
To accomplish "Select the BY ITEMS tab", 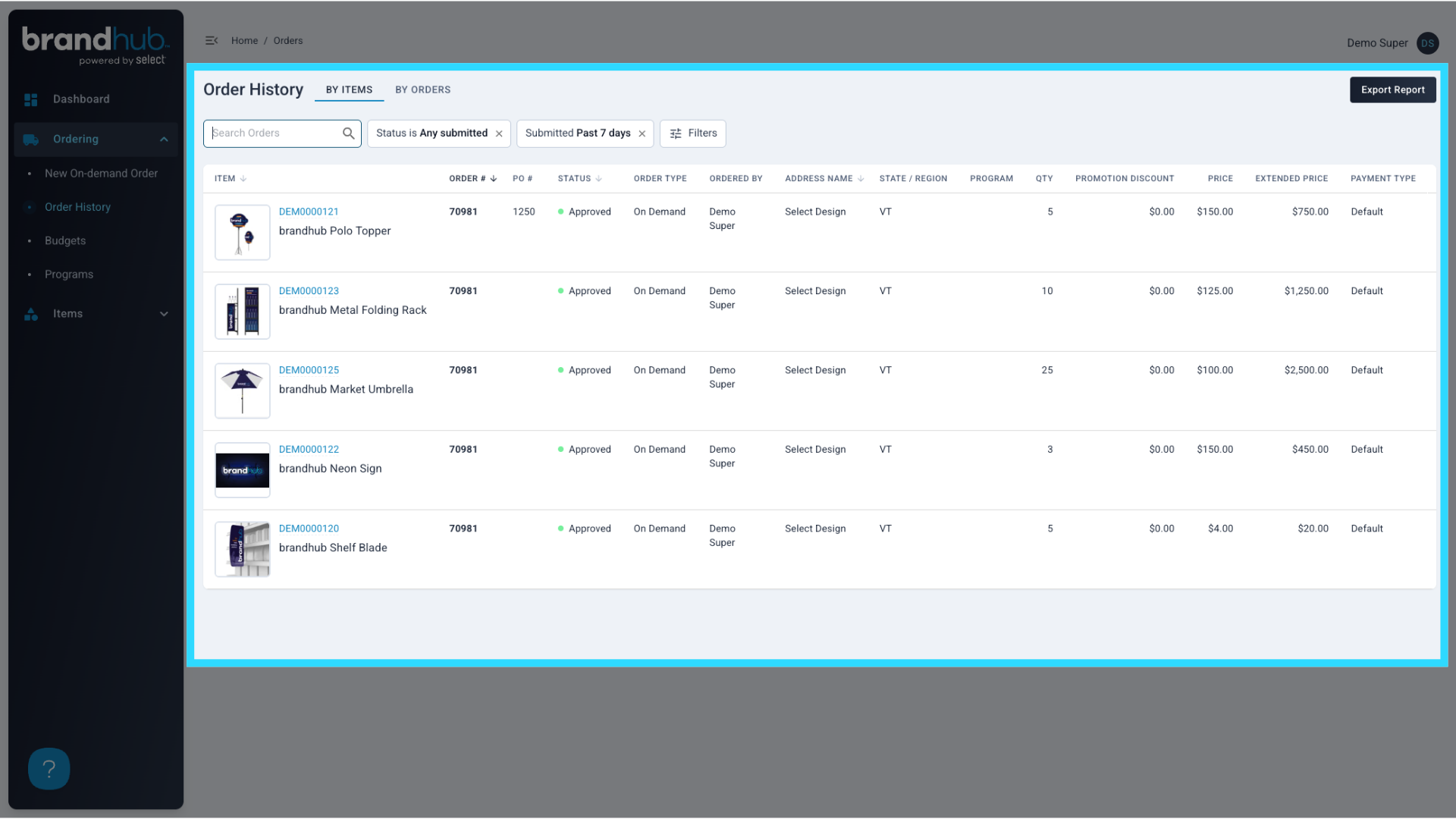I will pos(349,89).
